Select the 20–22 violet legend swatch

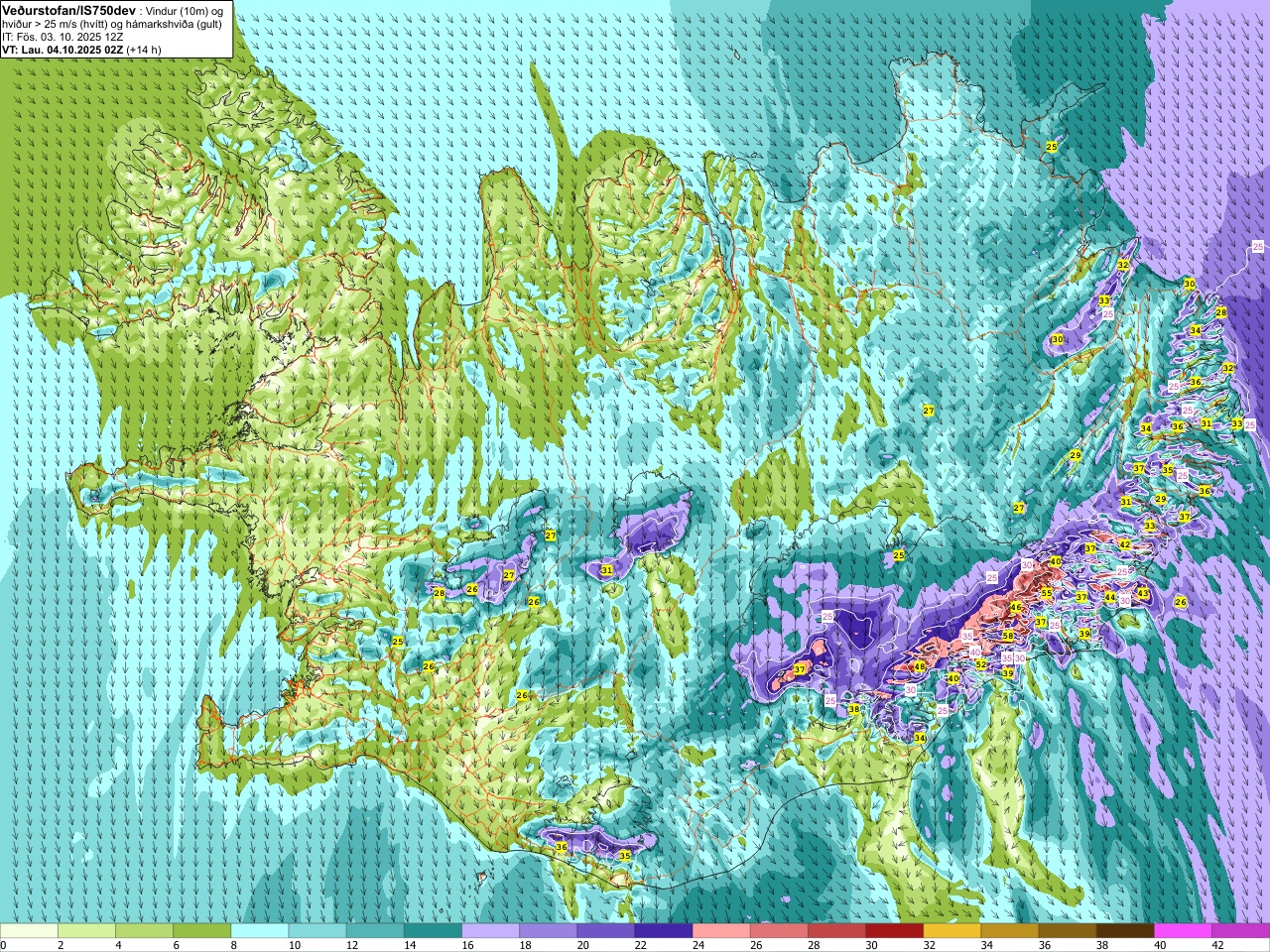coord(606,931)
